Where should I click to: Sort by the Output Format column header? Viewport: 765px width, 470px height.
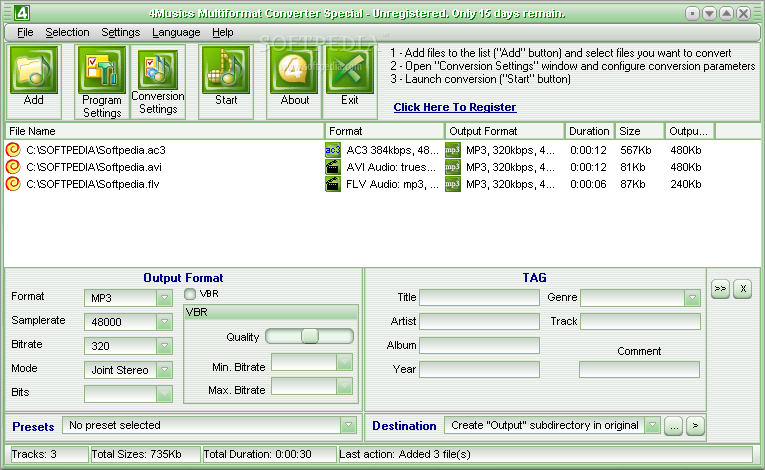tap(505, 131)
